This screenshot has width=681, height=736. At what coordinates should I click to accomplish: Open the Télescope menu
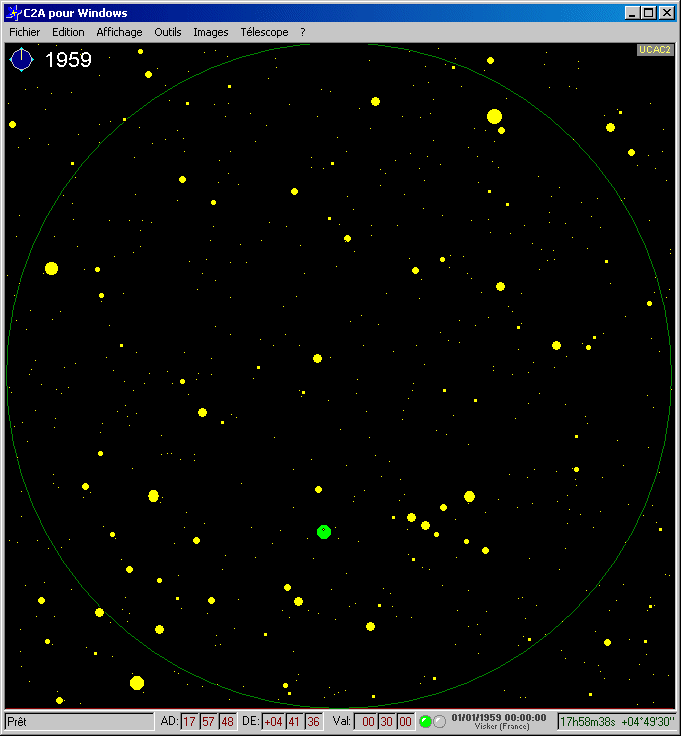pyautogui.click(x=264, y=32)
